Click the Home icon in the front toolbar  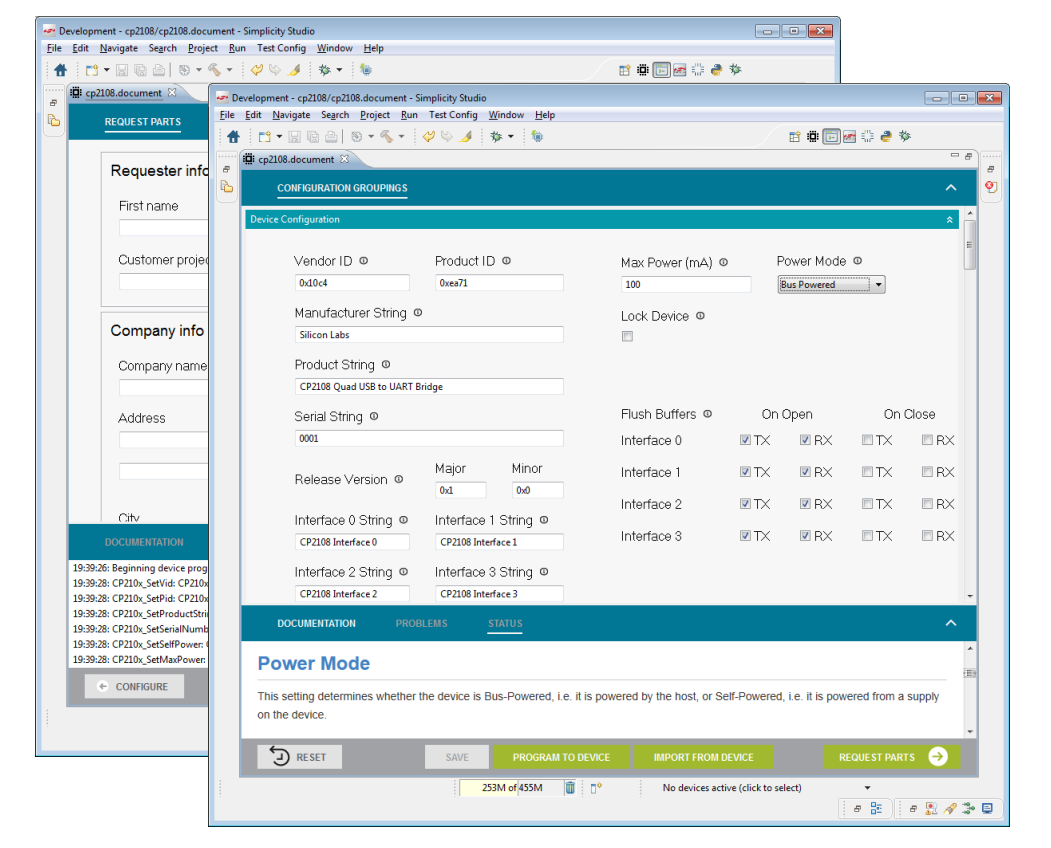tap(233, 137)
